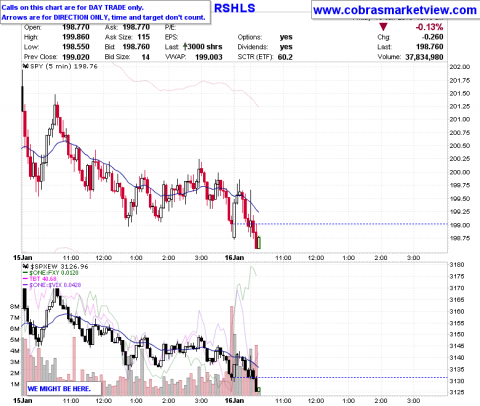Click the '$SPXEW 3126.96' chart label
This screenshot has height=406, width=480.
59,266
